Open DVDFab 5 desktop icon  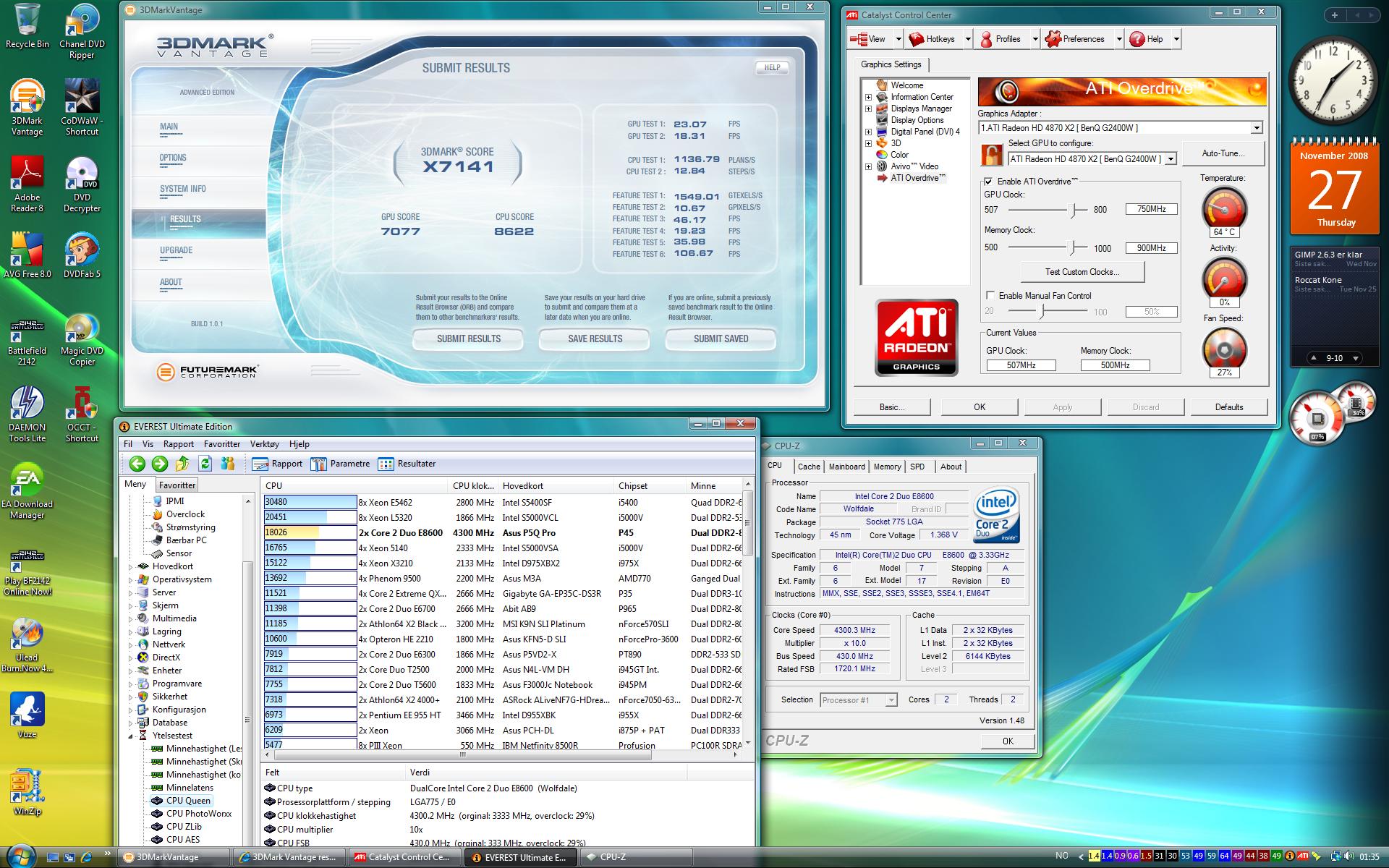click(x=82, y=255)
